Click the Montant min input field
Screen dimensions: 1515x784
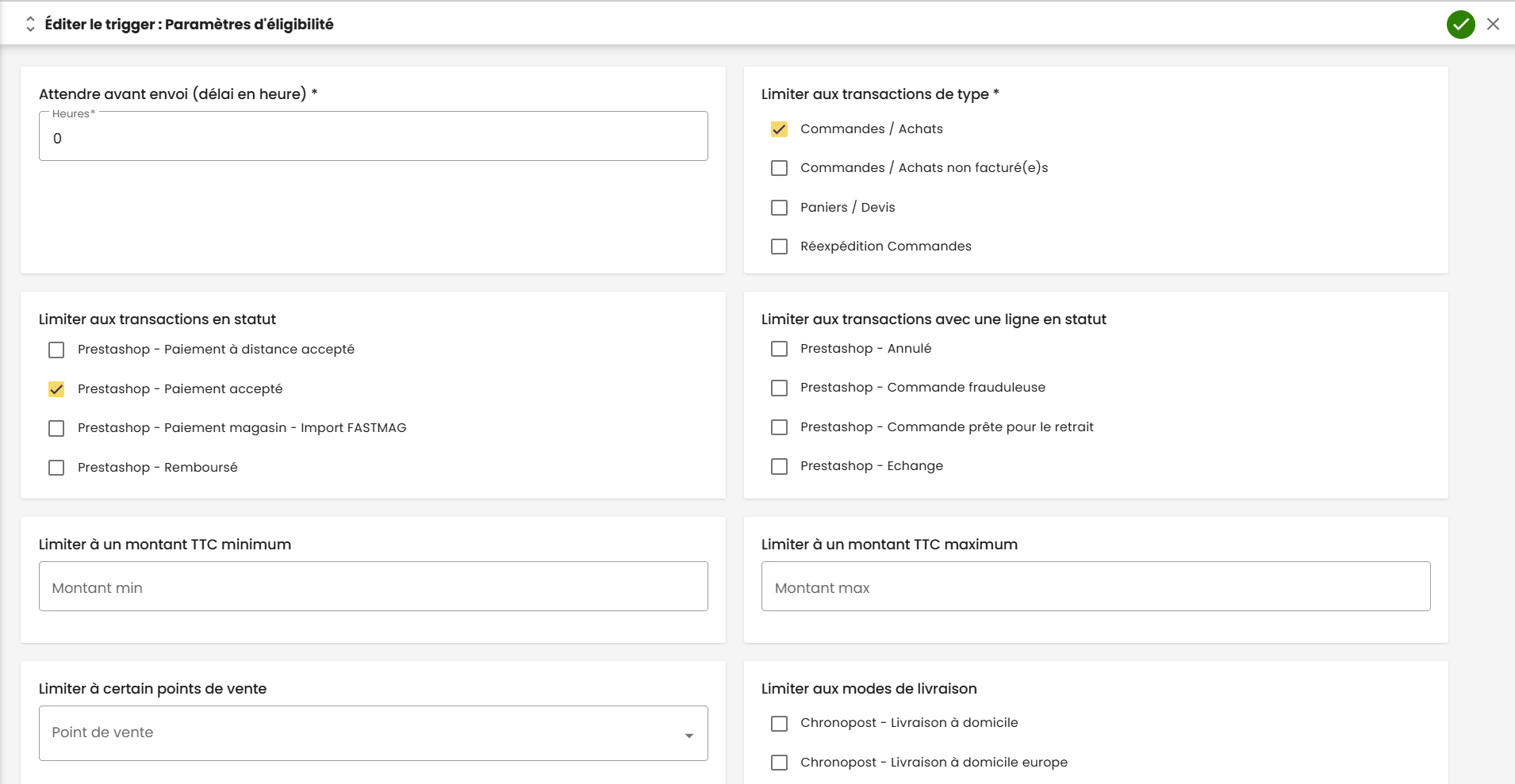click(x=373, y=587)
